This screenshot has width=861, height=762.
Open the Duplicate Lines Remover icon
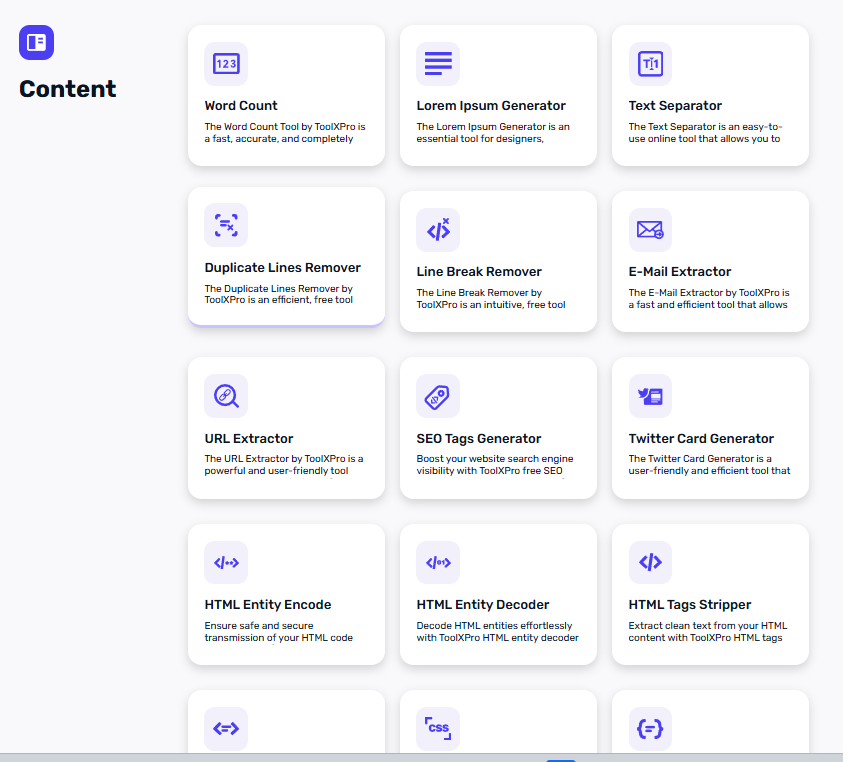226,225
